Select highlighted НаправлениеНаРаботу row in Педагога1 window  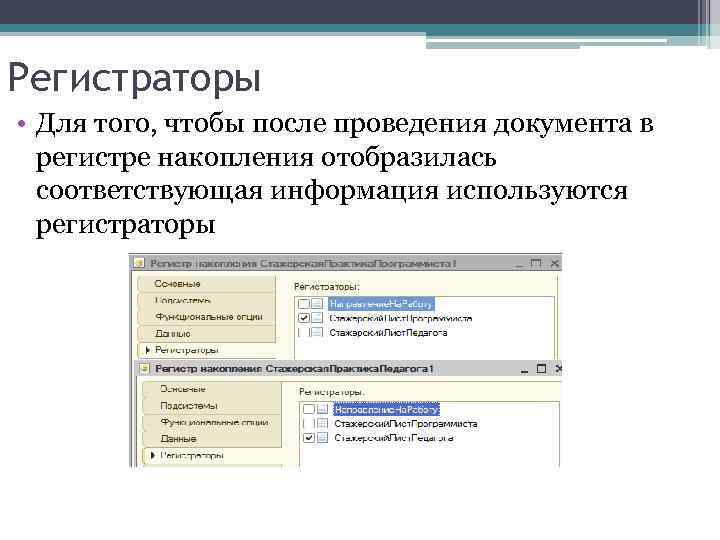(387, 410)
